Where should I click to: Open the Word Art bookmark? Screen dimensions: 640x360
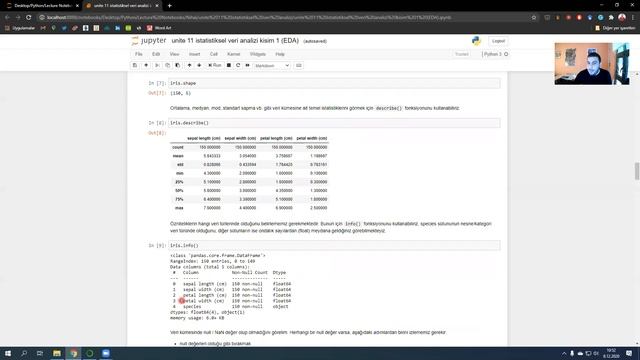159,28
